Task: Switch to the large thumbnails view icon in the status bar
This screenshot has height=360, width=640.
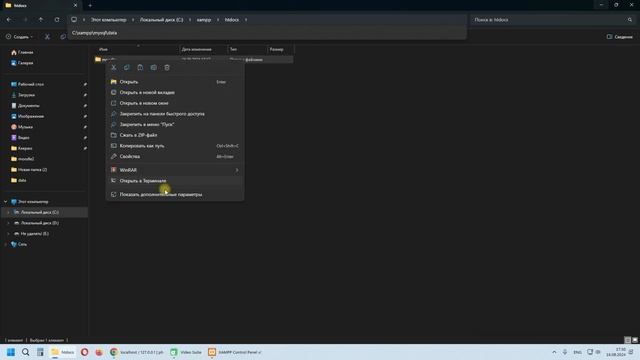Action: point(635,340)
